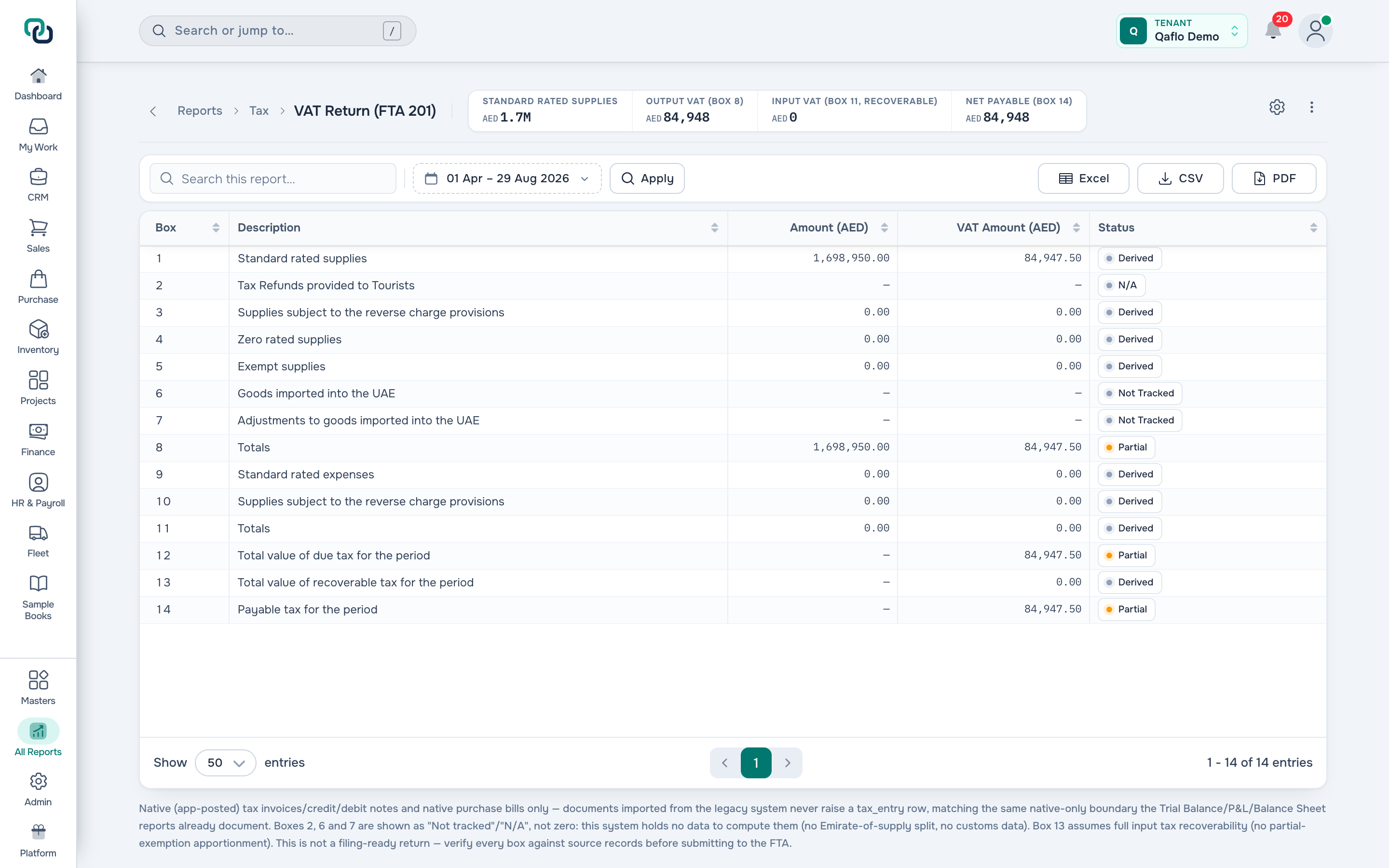This screenshot has width=1389, height=868.
Task: Click the Partial status badge in box 8
Action: (x=1126, y=447)
